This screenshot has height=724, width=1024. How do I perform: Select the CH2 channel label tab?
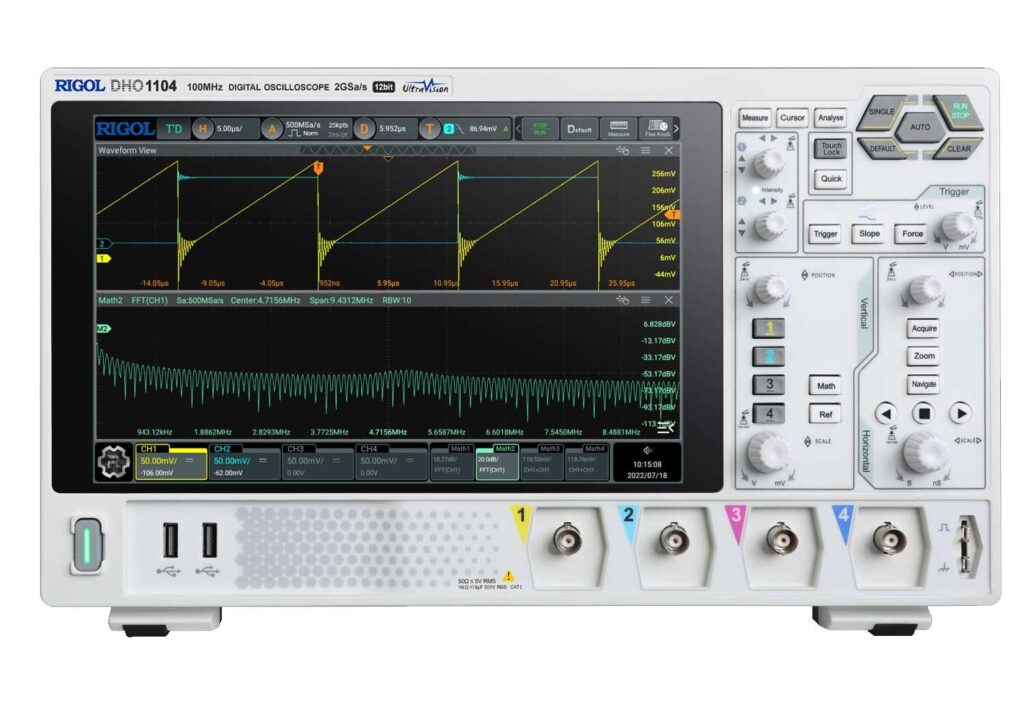222,449
